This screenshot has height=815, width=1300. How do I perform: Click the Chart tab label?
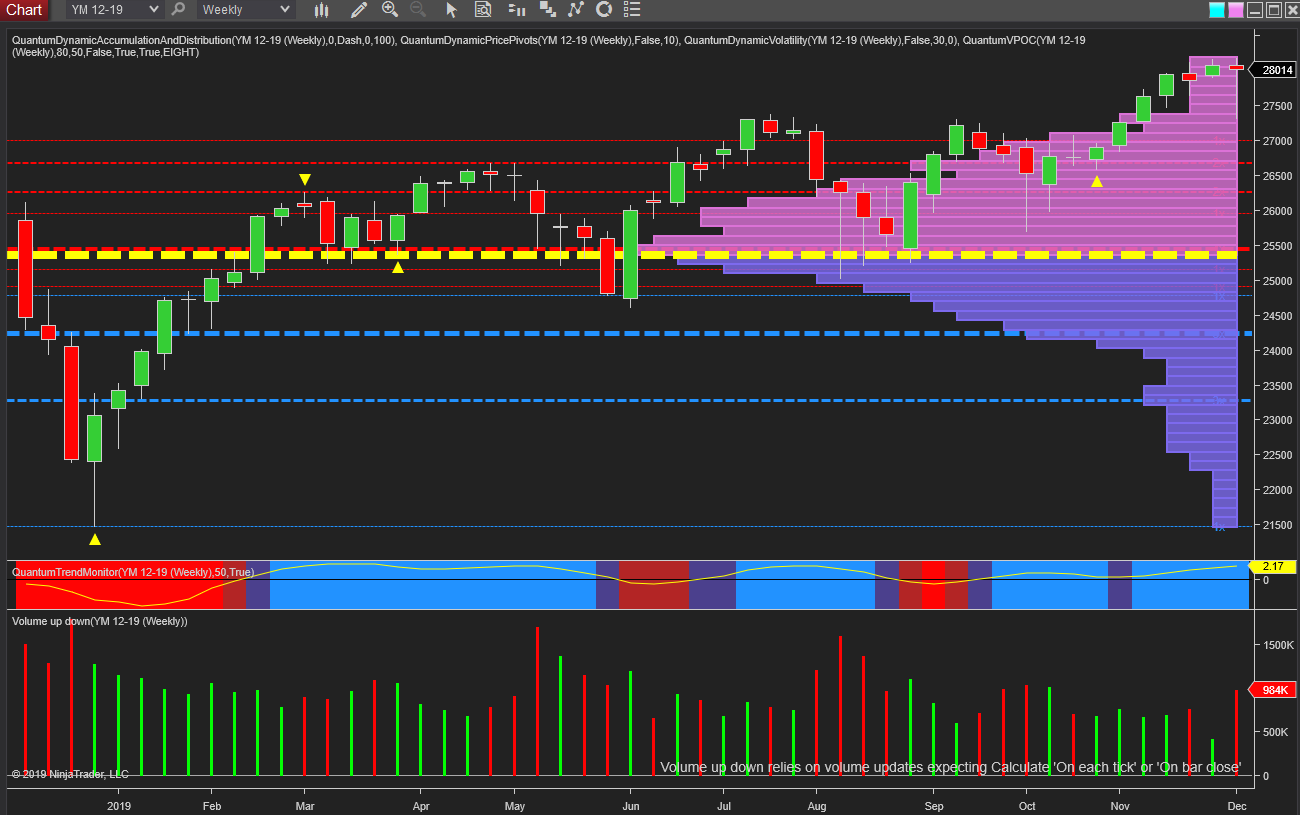click(24, 10)
